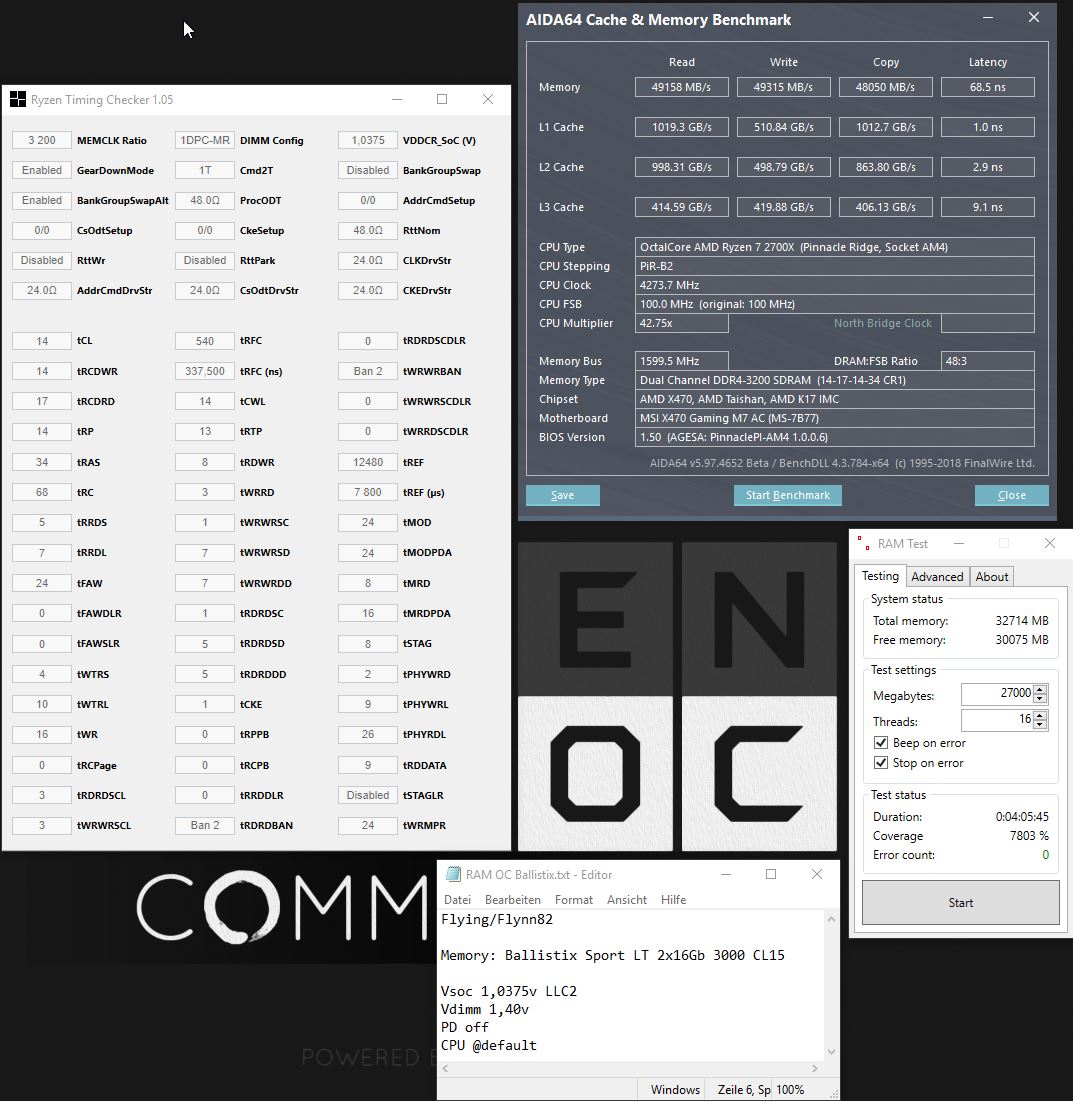Click the DRAM:FSB Ratio 48:3 field
This screenshot has width=1073, height=1101.
pyautogui.click(x=987, y=361)
